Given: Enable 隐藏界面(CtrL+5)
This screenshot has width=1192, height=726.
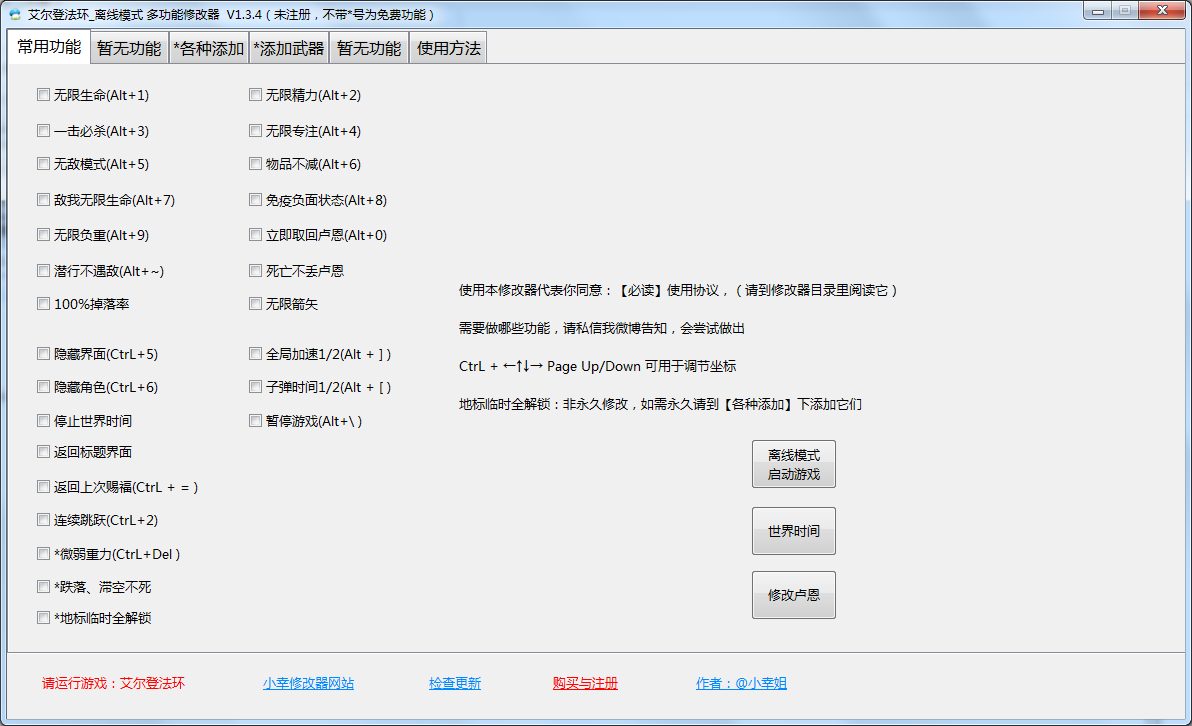Looking at the screenshot, I should (43, 353).
